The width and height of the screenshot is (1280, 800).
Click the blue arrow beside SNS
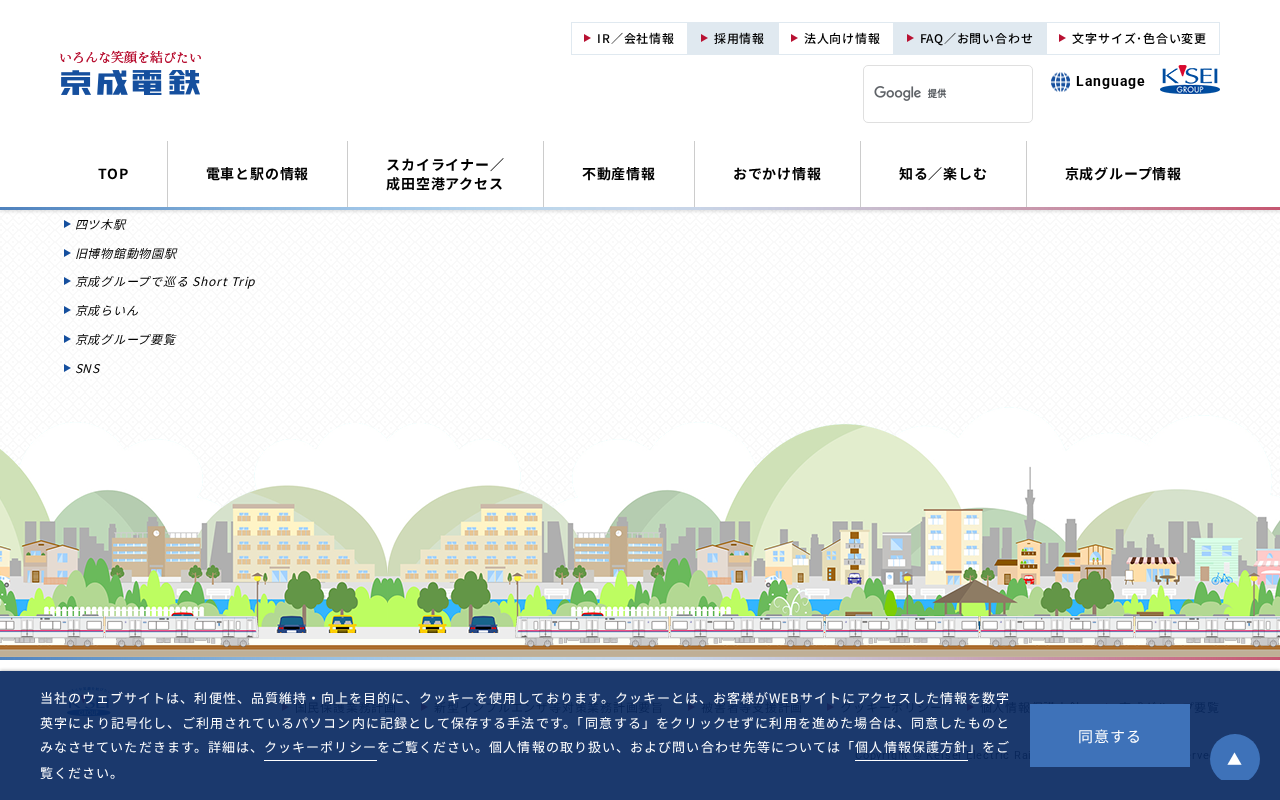pyautogui.click(x=67, y=368)
